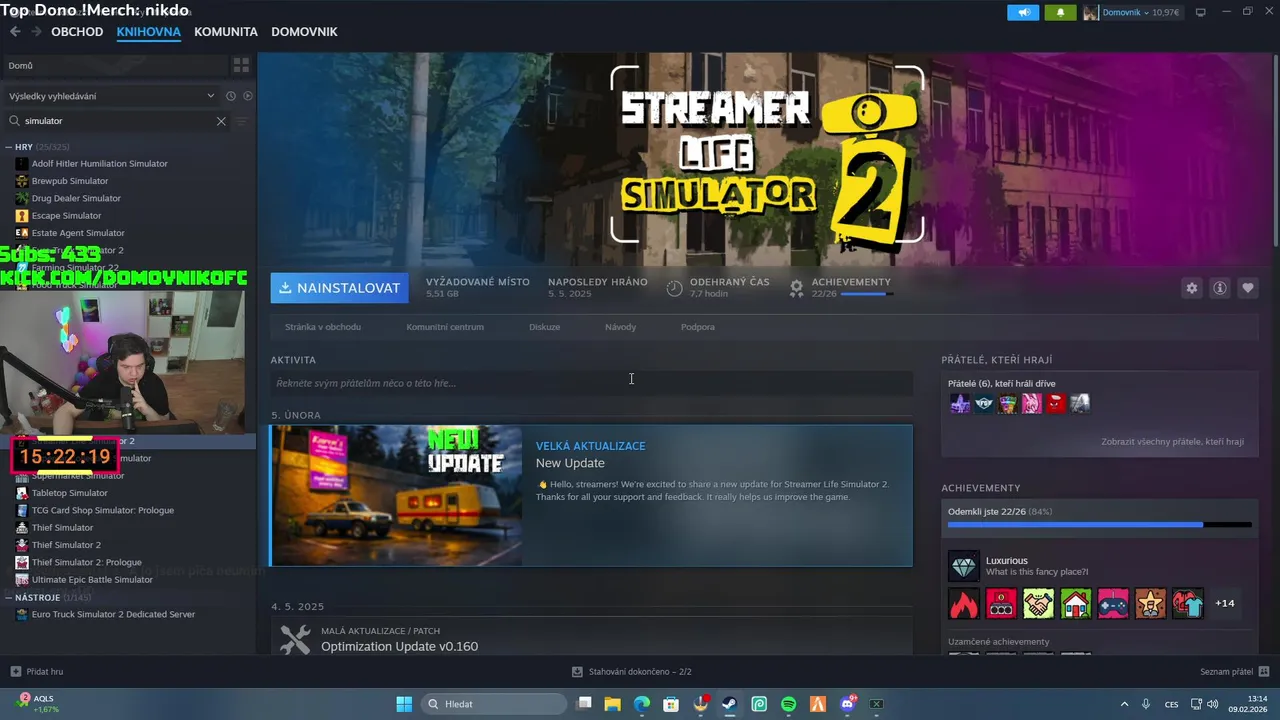The image size is (1280, 720).
Task: Select Tabletop Simulator
Action: pyautogui.click(x=69, y=493)
